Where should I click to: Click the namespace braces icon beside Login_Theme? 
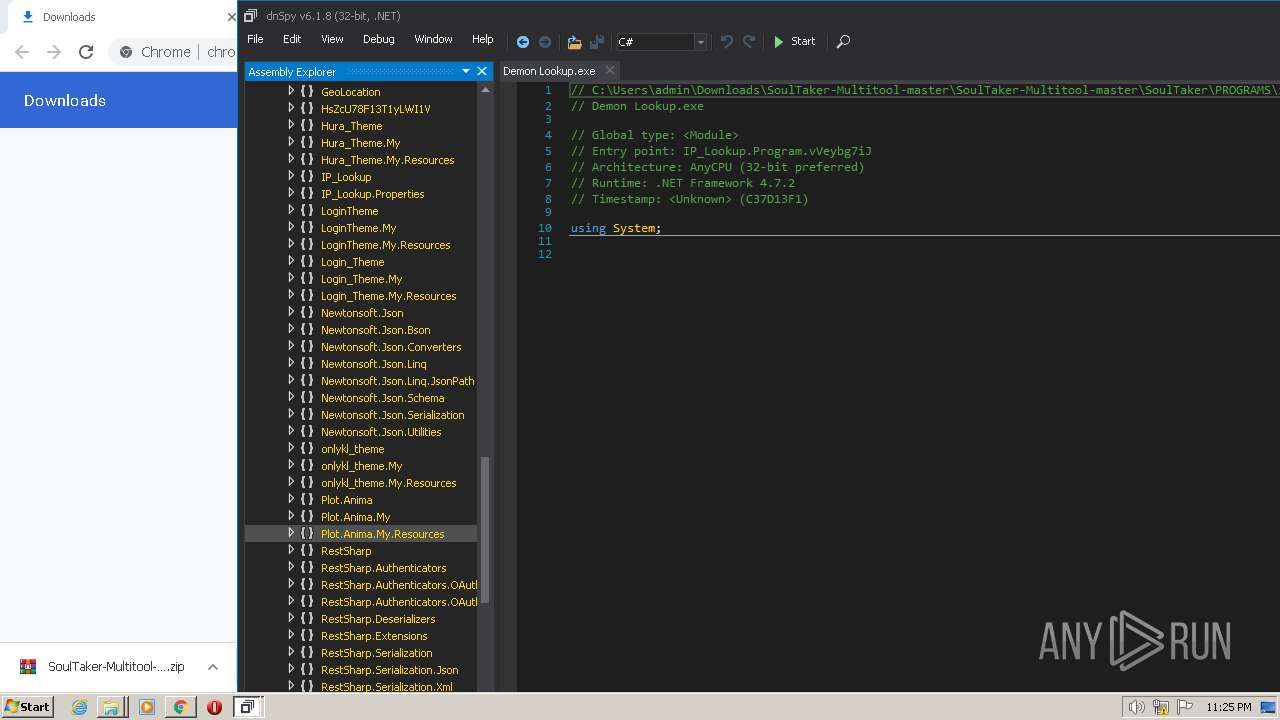coord(307,262)
